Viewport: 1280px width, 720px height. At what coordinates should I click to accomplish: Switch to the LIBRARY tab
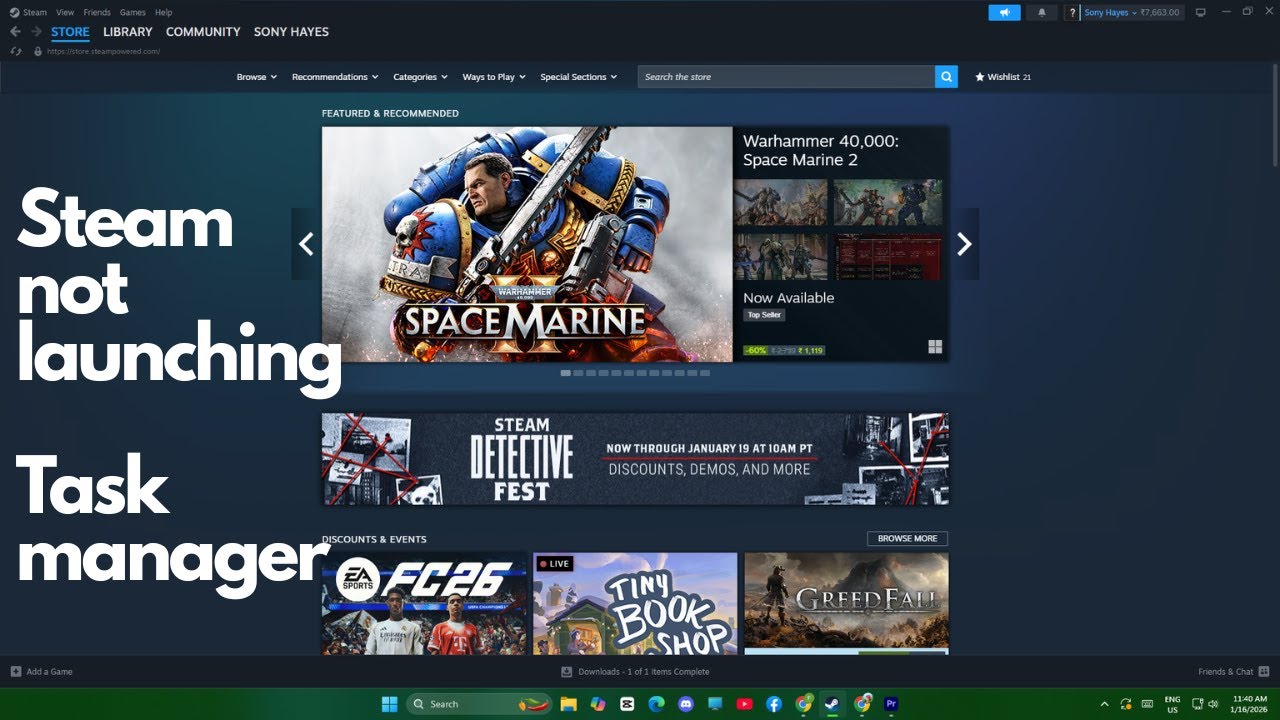click(x=128, y=32)
